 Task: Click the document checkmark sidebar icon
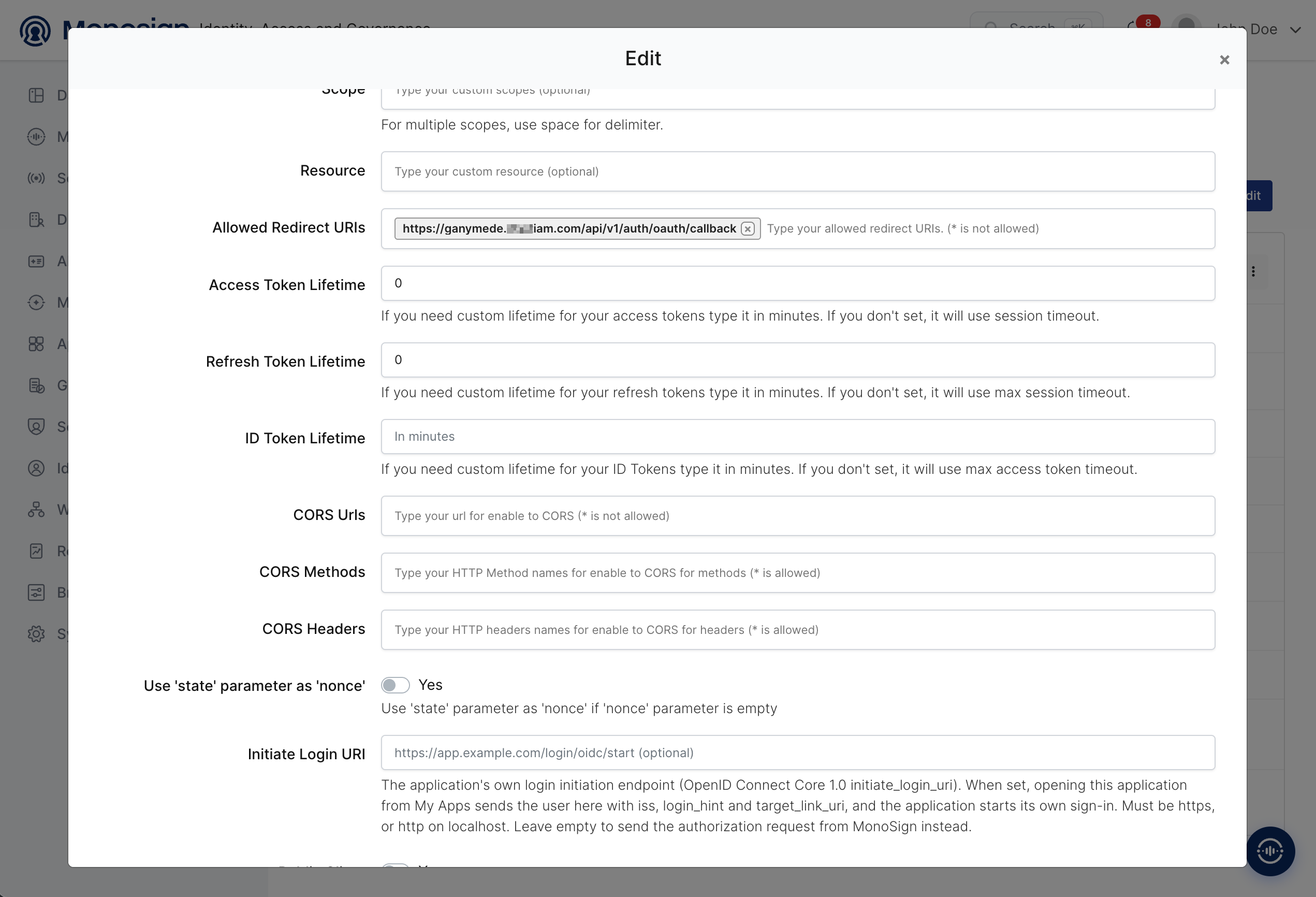[36, 385]
